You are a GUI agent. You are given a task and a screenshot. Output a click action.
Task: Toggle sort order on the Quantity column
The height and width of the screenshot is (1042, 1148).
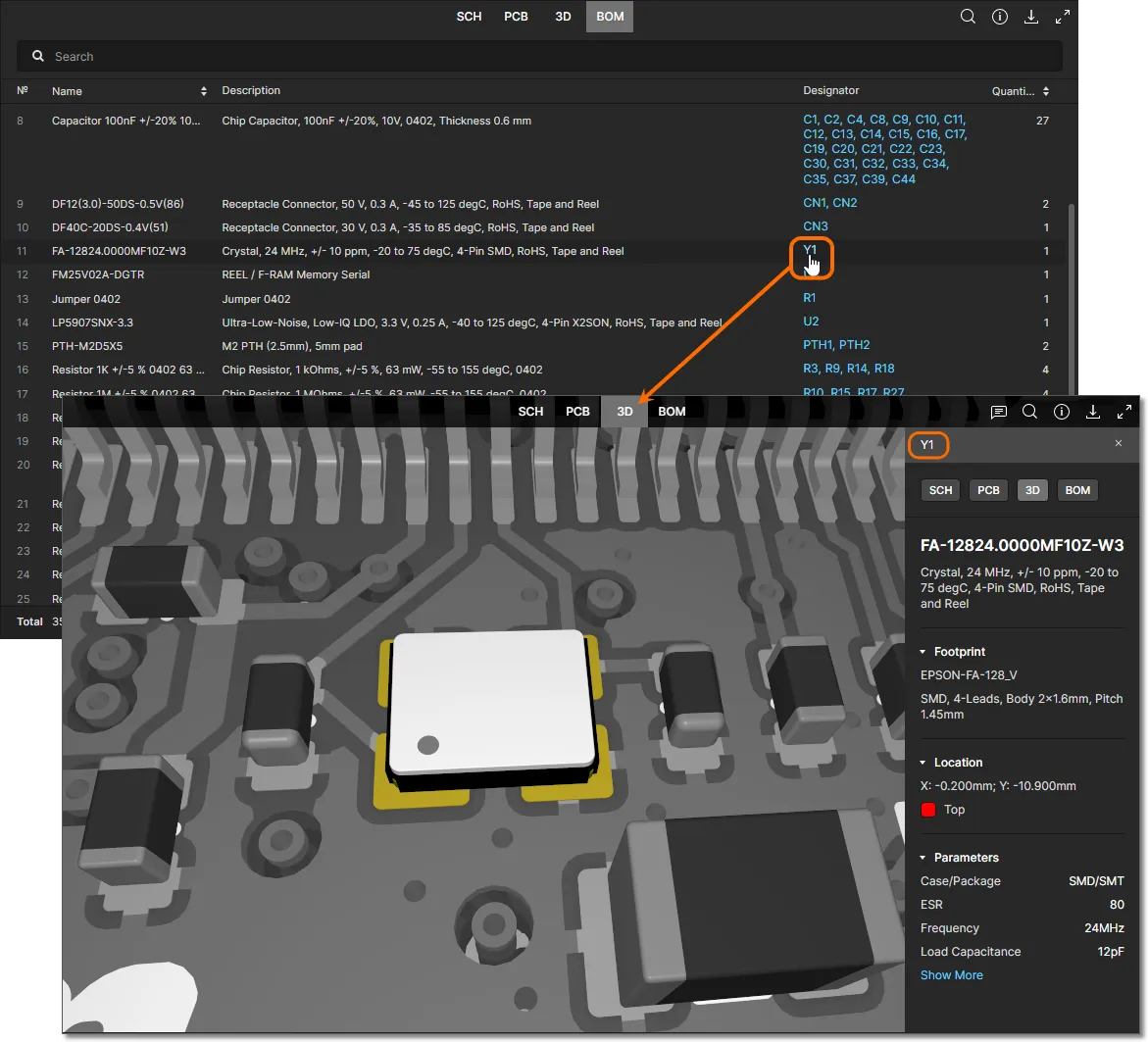pyautogui.click(x=1045, y=91)
